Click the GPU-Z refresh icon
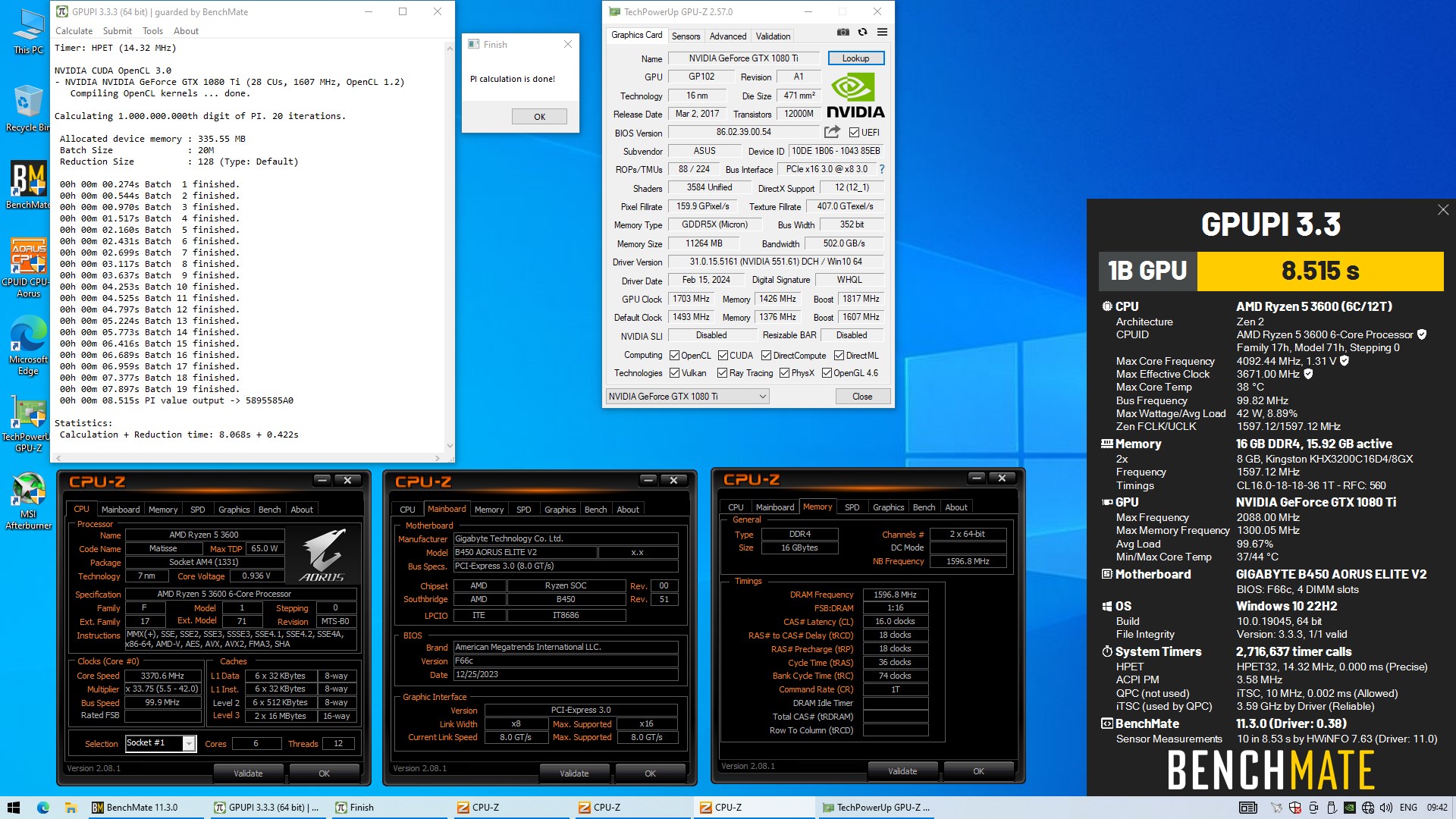Viewport: 1456px width, 819px height. [862, 32]
